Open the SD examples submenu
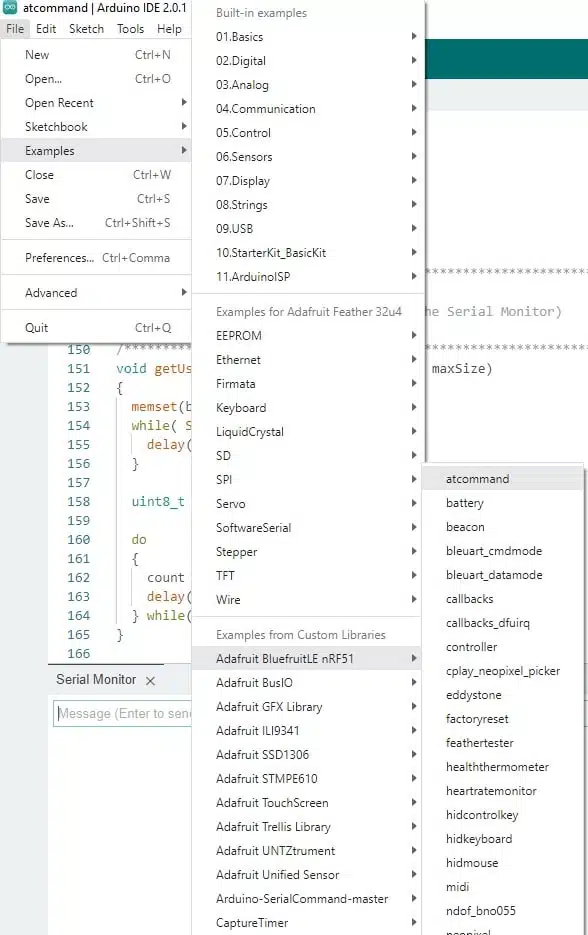Screen dimensions: 588x935 tap(308, 456)
